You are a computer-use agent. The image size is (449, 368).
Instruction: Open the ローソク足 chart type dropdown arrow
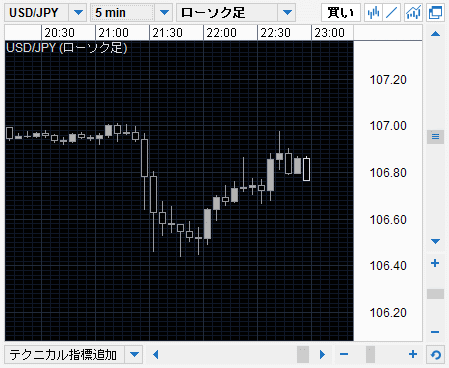(287, 13)
